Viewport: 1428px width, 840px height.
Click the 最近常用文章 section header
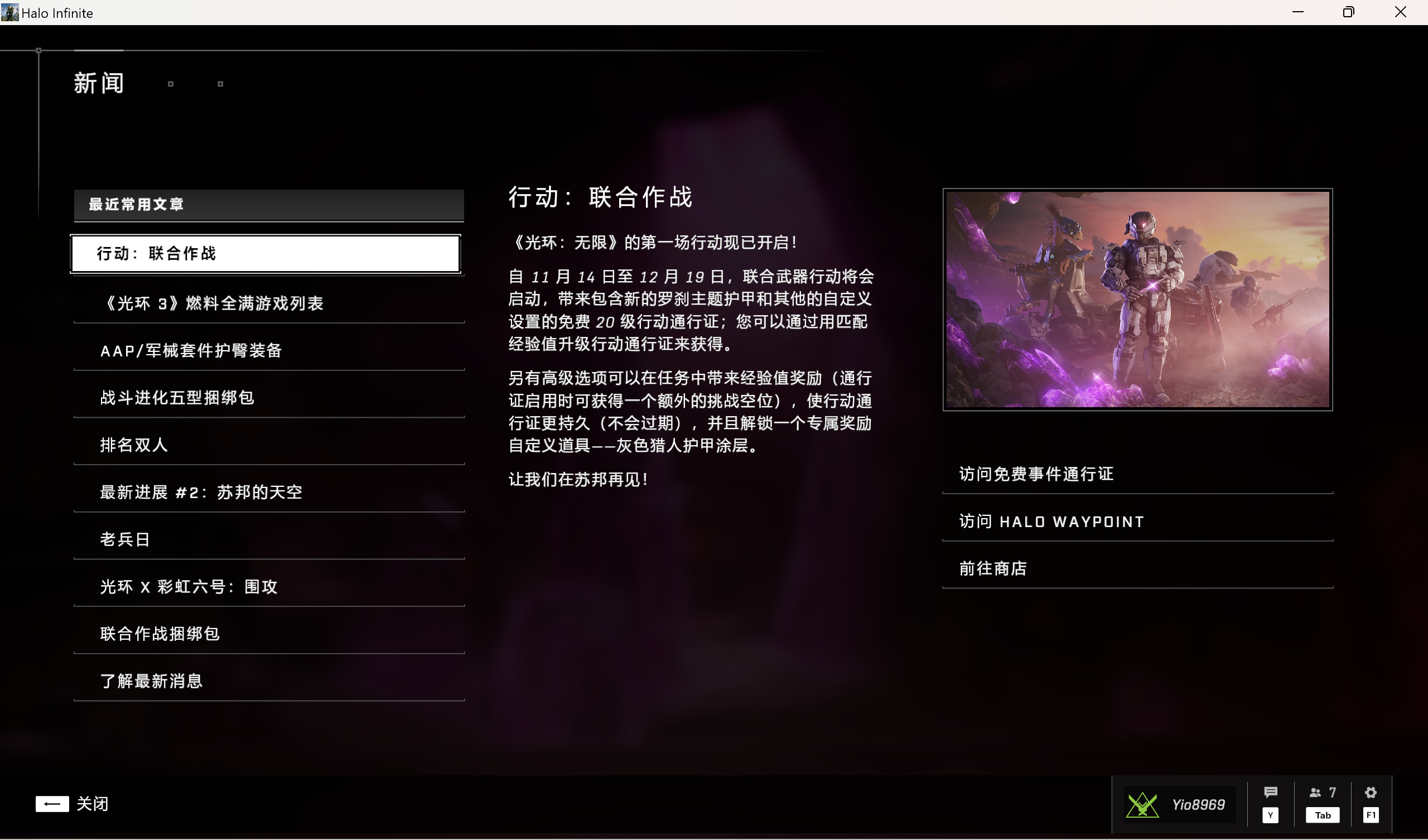(269, 205)
